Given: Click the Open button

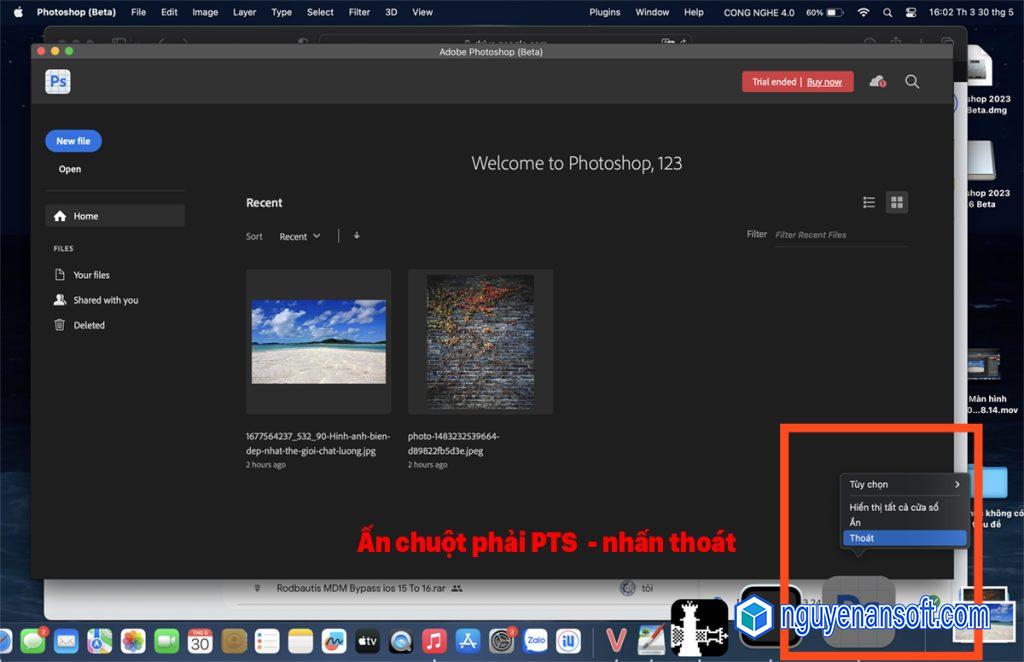Looking at the screenshot, I should (70, 169).
